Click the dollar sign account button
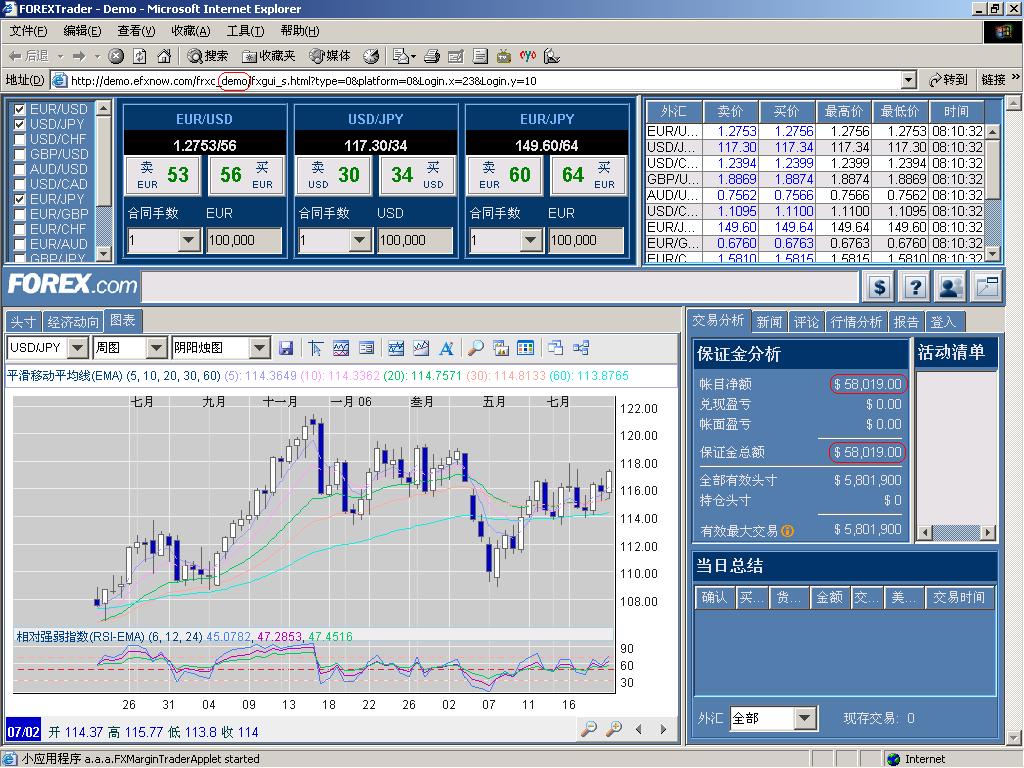Screen dimensions: 1024x768 (x=880, y=287)
